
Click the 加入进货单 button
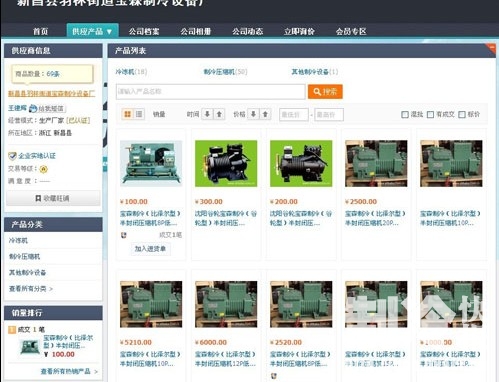click(x=150, y=249)
